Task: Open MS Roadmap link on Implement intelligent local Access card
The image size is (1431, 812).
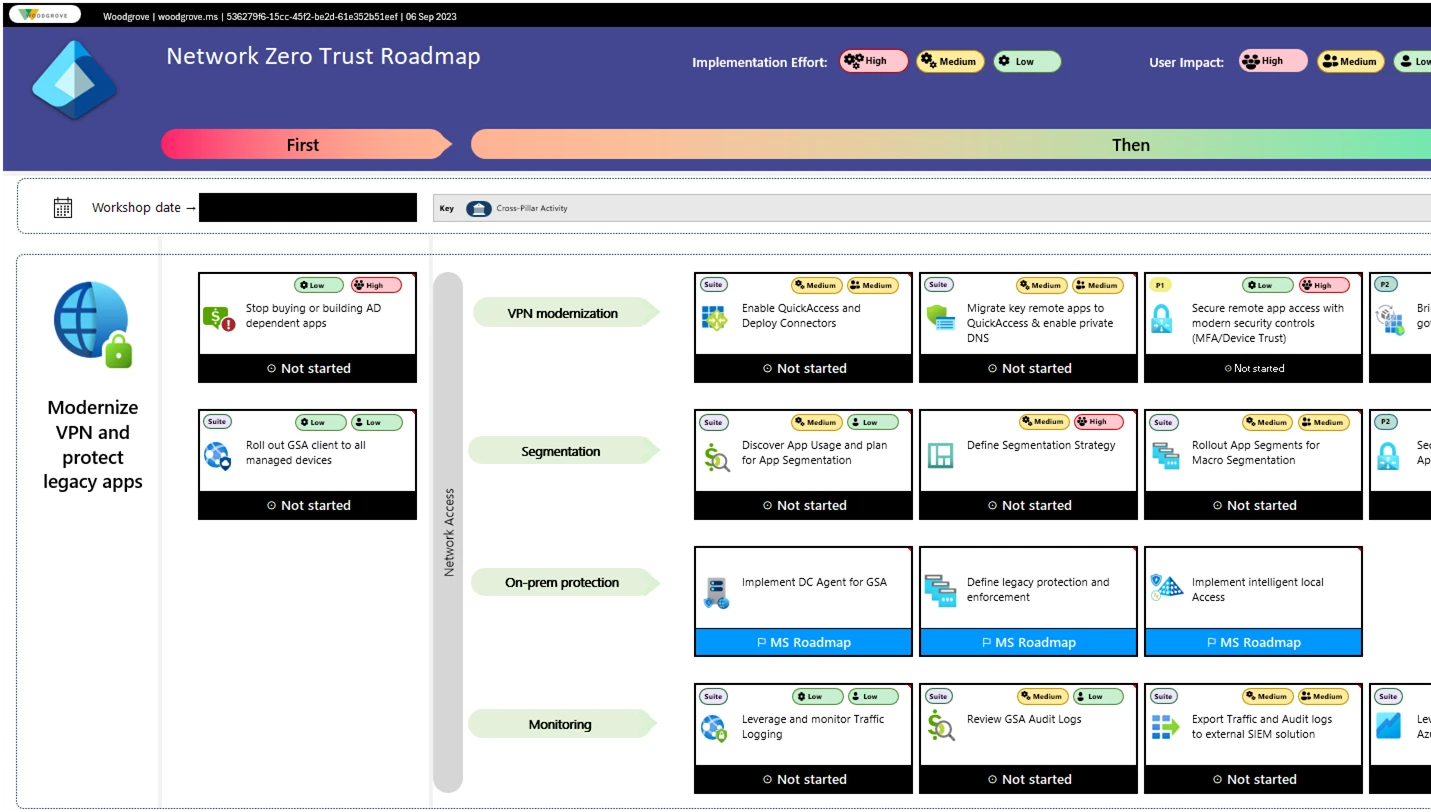Action: [1253, 642]
